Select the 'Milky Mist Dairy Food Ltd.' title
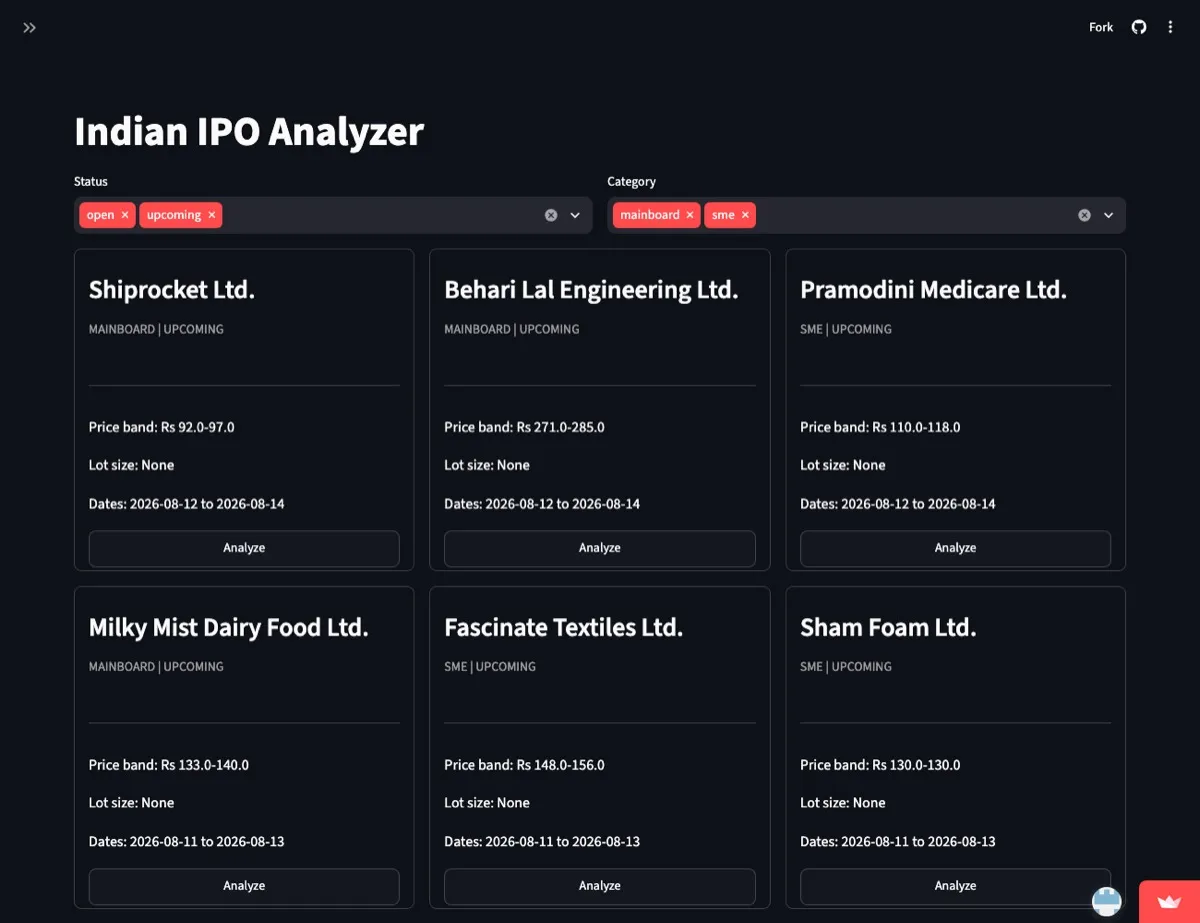 tap(229, 628)
